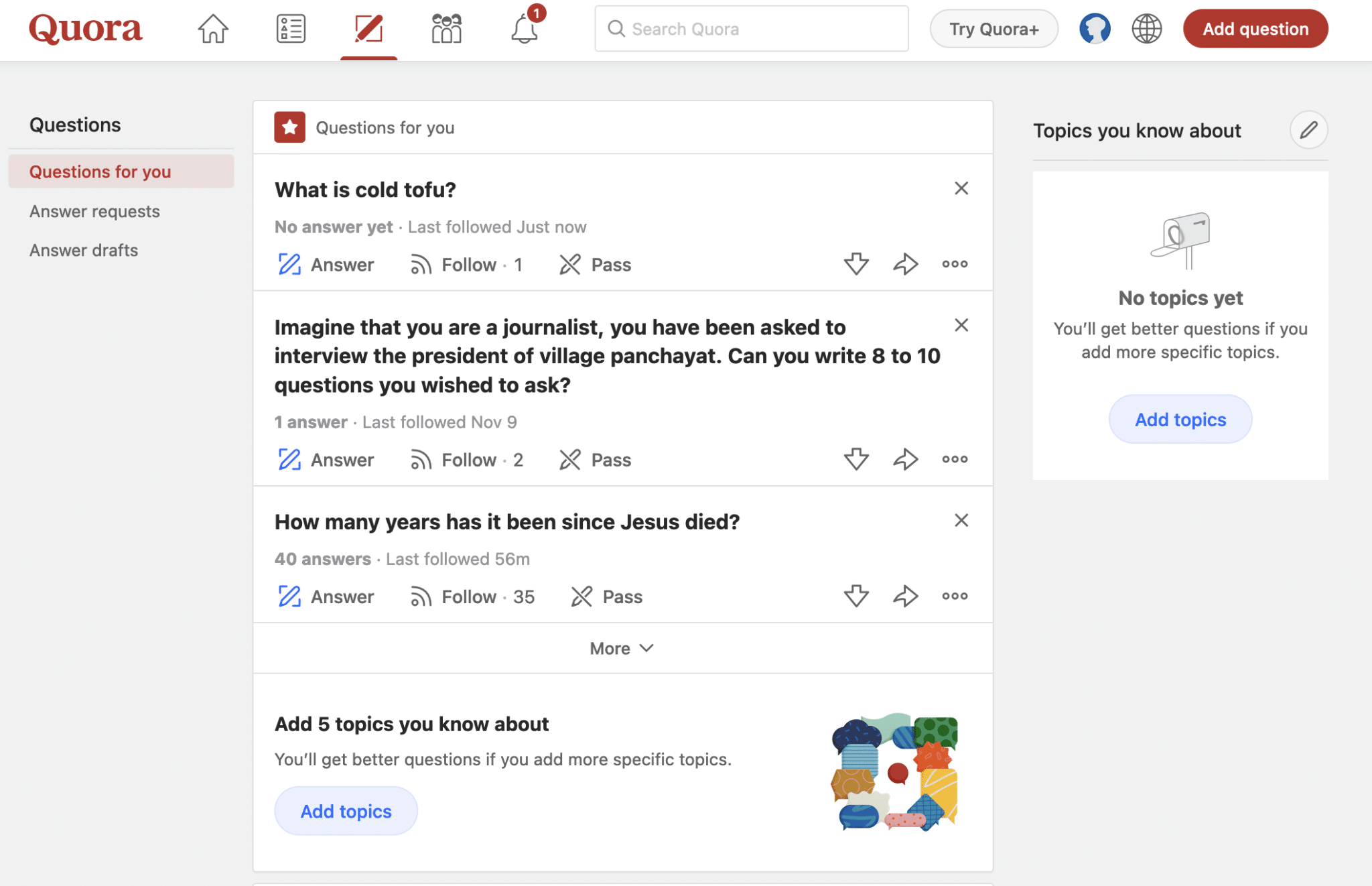This screenshot has height=886, width=1372.
Task: Open more options for Jesus question
Action: 955,596
